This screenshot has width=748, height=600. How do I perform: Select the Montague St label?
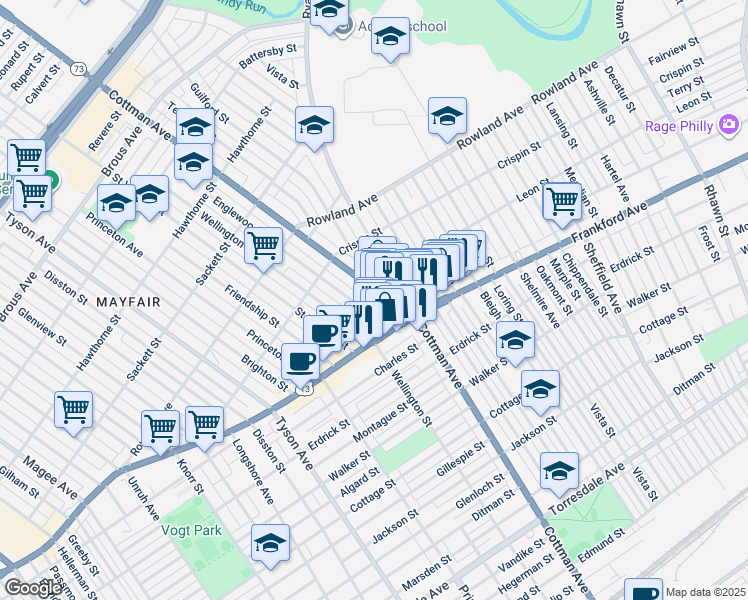pos(380,423)
